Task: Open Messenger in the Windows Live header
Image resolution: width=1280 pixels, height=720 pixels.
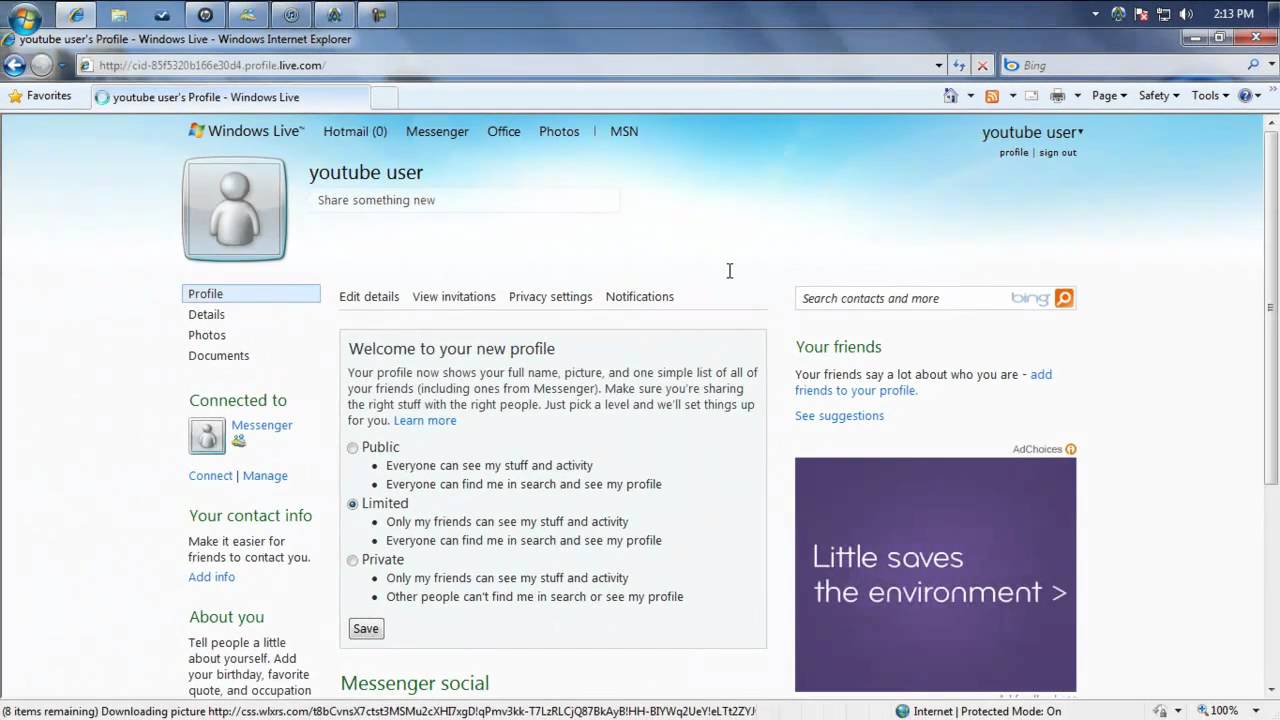Action: click(x=437, y=131)
